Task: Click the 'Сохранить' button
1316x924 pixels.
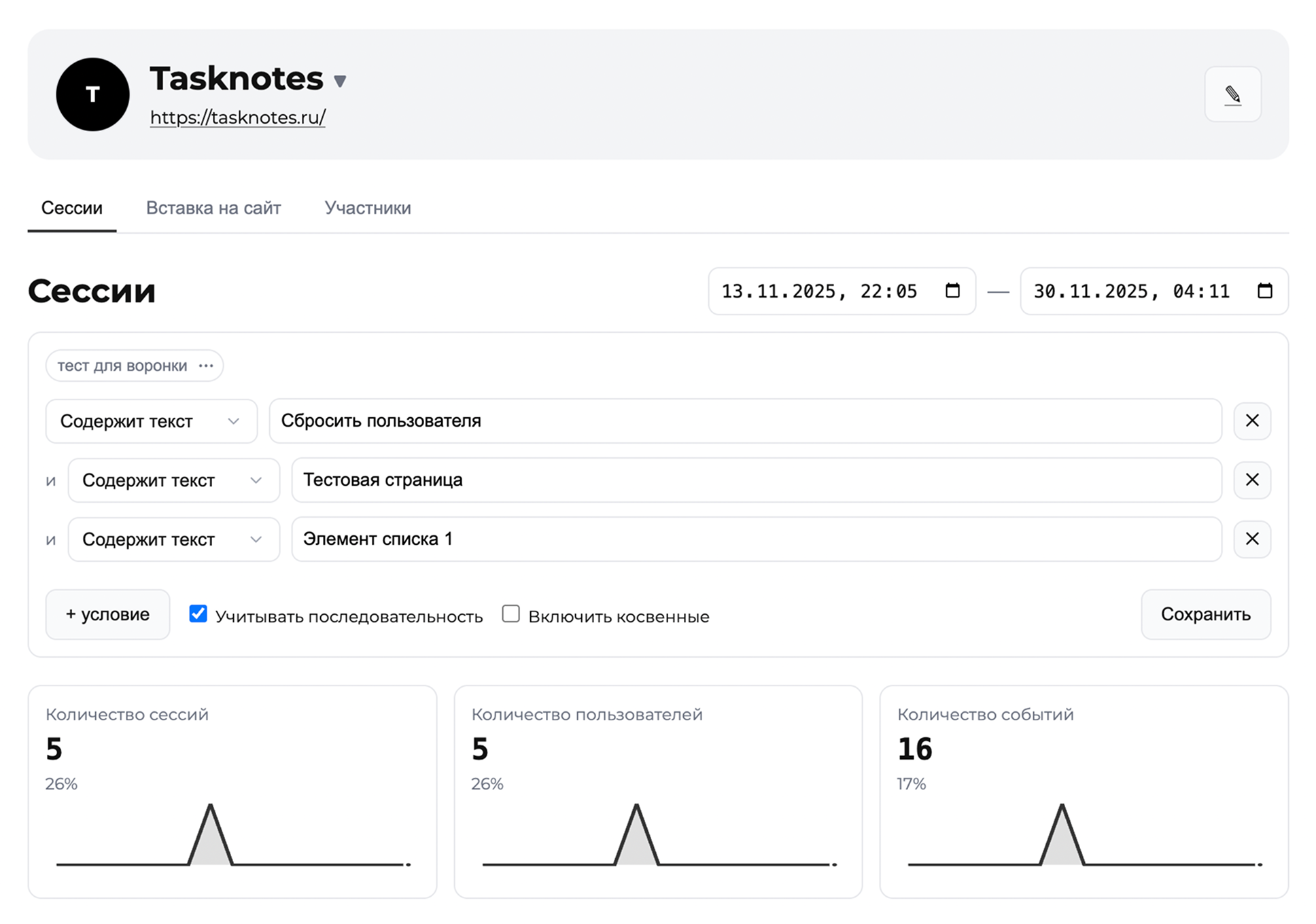Action: (x=1205, y=614)
